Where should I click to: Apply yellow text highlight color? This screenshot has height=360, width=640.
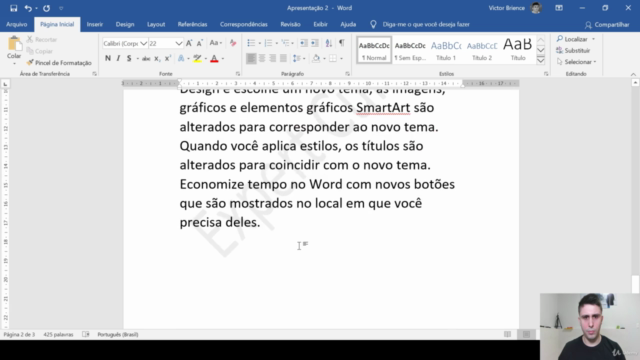click(x=198, y=58)
